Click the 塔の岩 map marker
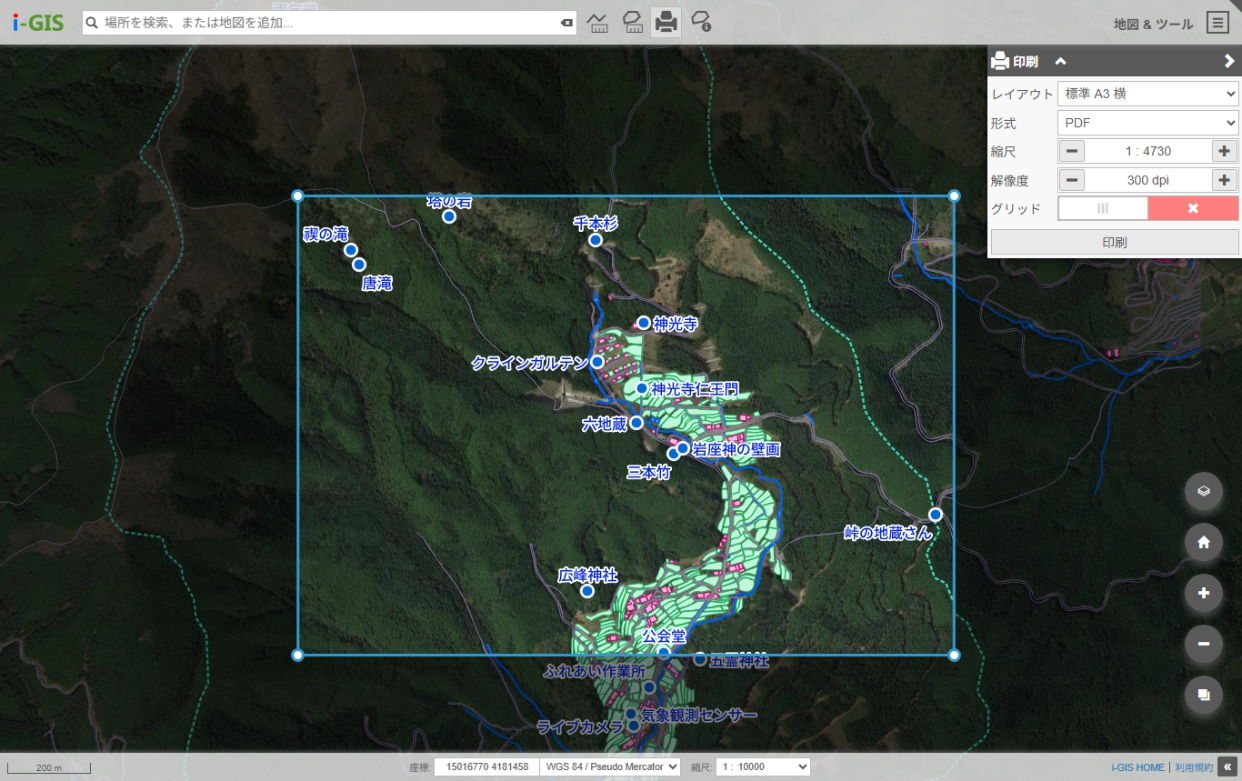 point(449,216)
